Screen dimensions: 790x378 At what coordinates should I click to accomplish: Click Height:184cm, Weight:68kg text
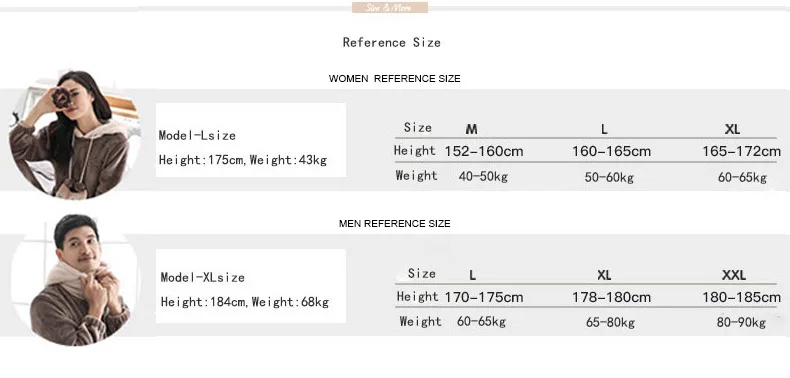click(245, 302)
